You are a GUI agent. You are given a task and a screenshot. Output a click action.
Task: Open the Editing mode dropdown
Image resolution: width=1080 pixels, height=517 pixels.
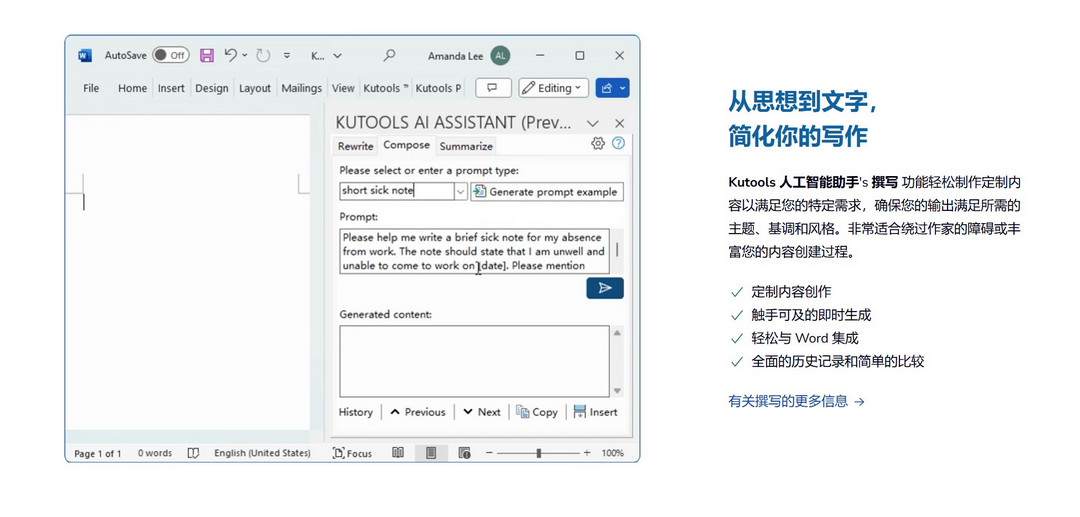(x=551, y=88)
